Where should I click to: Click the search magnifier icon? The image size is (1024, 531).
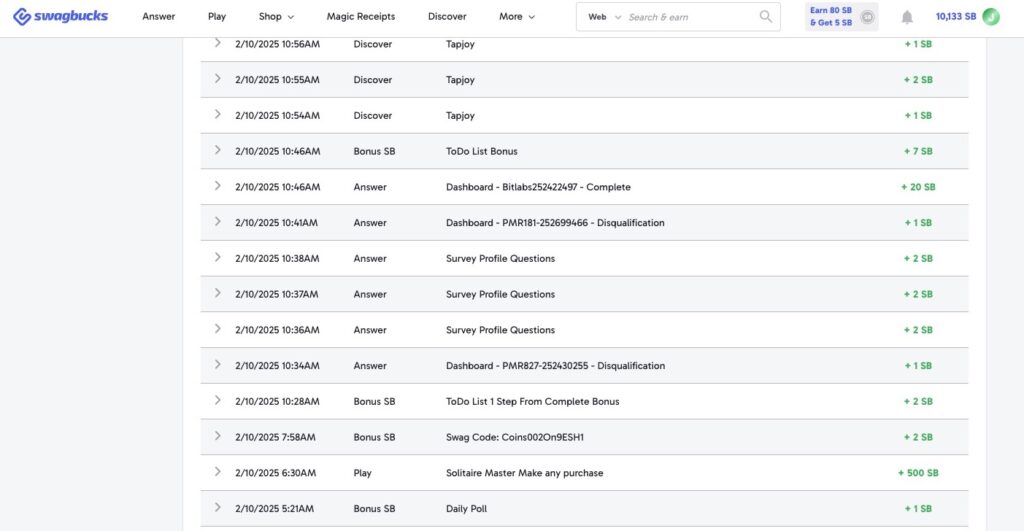[x=766, y=17]
